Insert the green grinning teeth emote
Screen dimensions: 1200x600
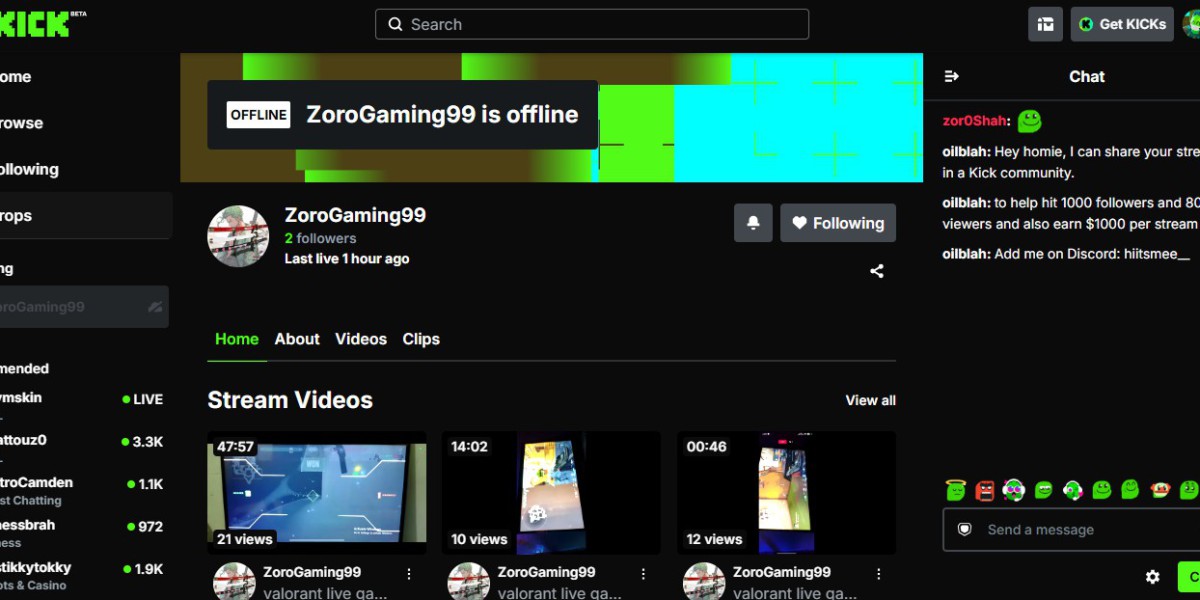1044,490
